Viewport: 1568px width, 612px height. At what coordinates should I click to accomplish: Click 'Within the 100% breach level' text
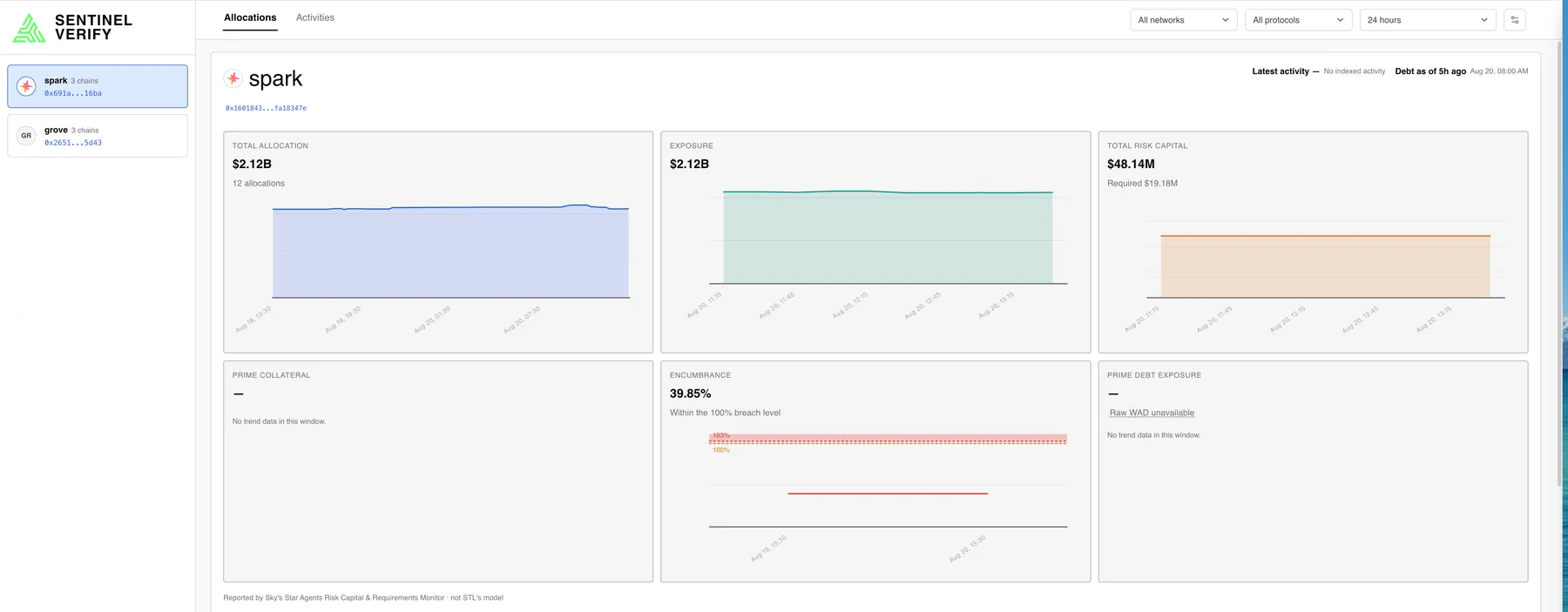[x=725, y=413]
